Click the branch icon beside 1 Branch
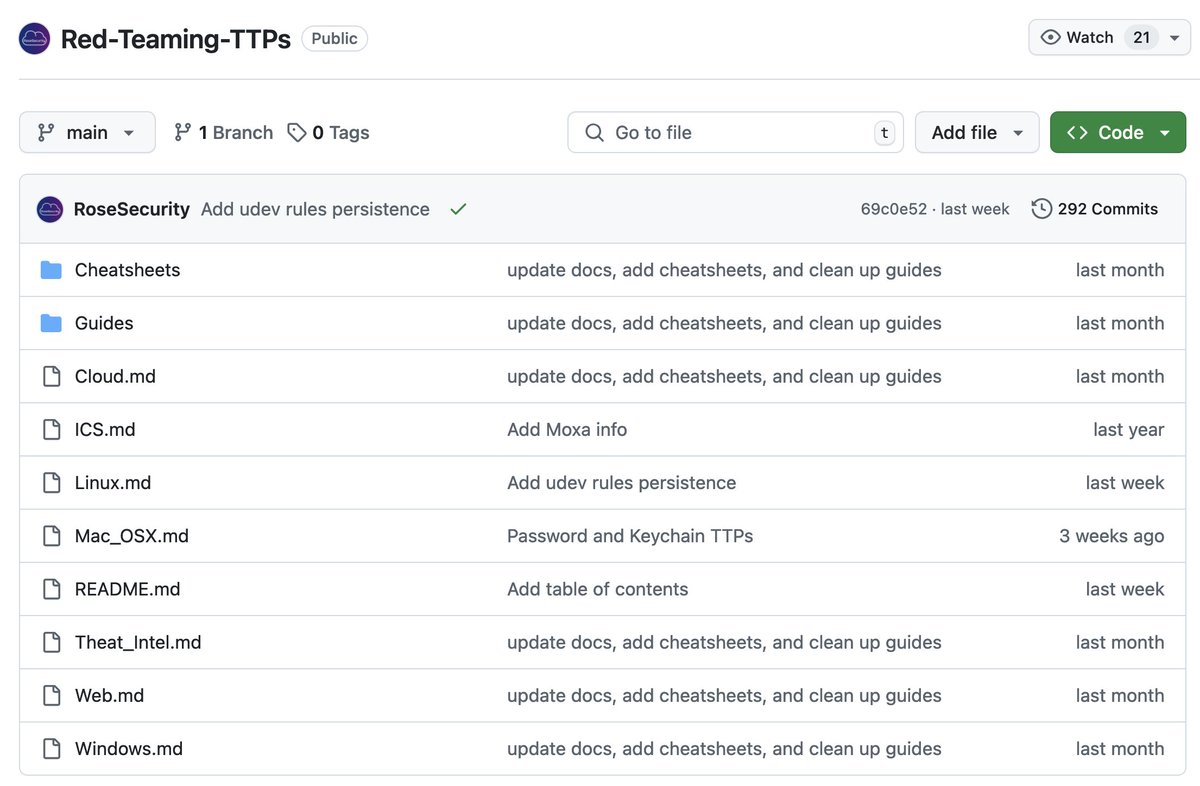Viewport: 1200px width, 786px height. [182, 132]
